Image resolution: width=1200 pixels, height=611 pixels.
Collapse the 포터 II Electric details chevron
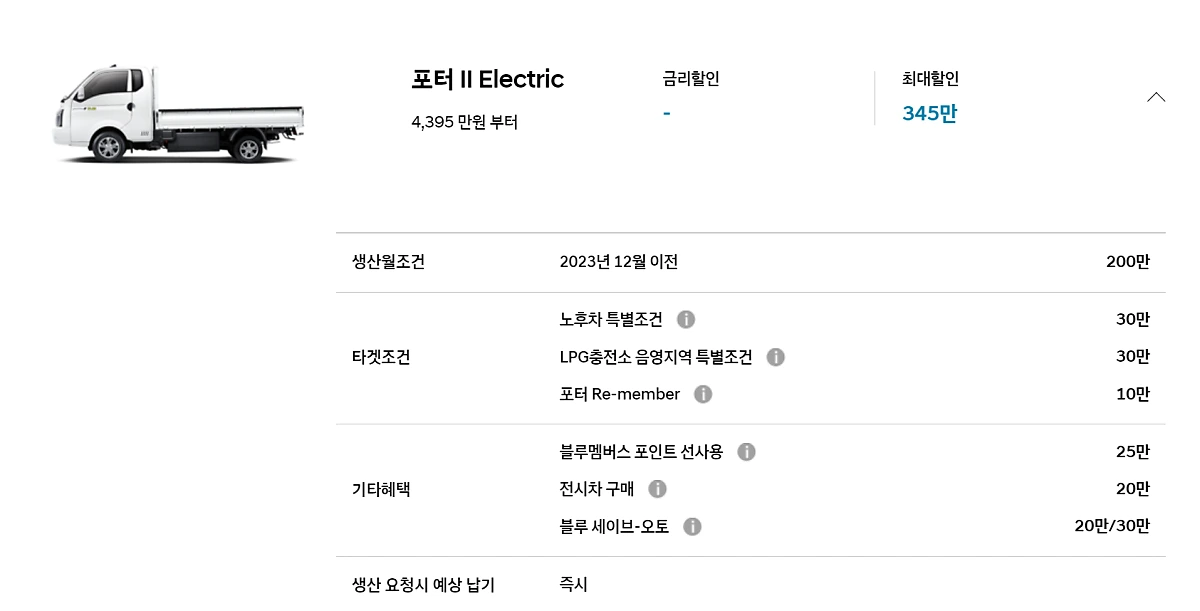point(1156,97)
